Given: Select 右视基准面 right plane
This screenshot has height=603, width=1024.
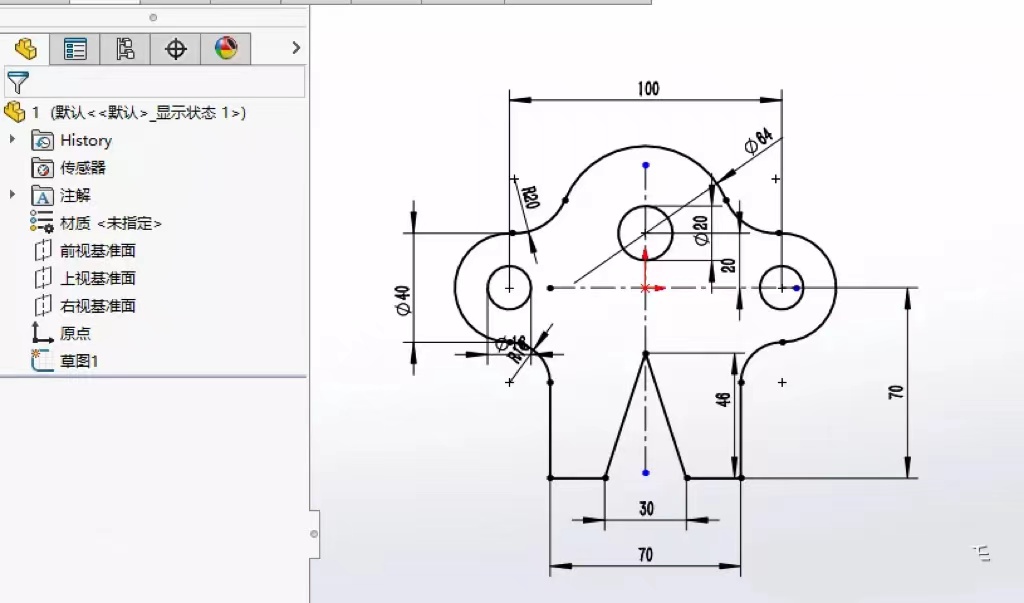Looking at the screenshot, I should pyautogui.click(x=98, y=306).
